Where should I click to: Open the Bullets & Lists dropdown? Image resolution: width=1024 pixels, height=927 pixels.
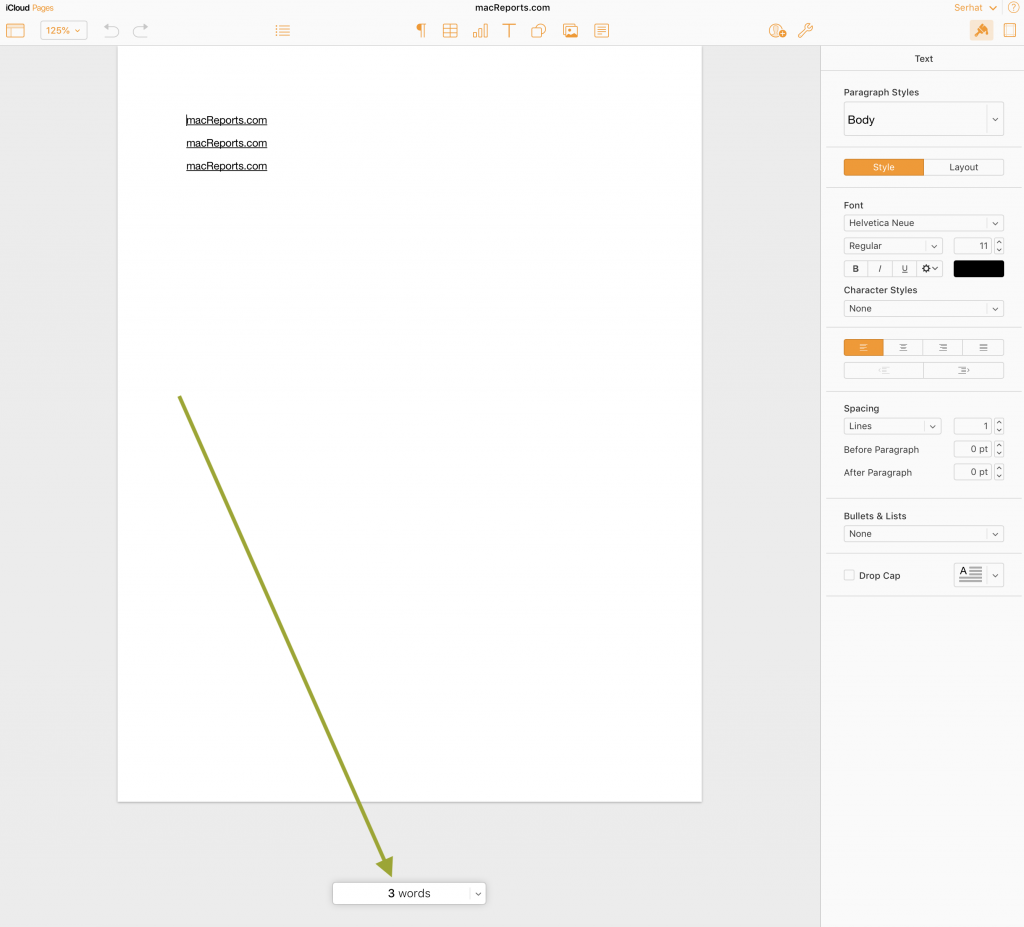tap(923, 534)
